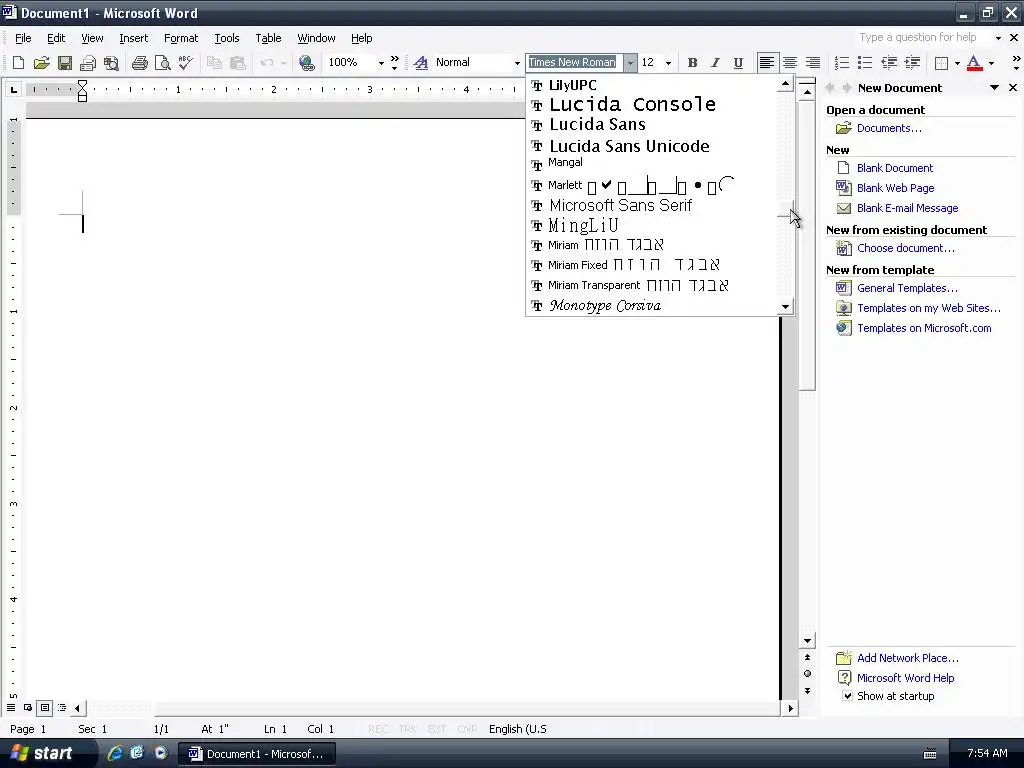
Task: Click the Paste toolbar icon
Action: pyautogui.click(x=238, y=63)
